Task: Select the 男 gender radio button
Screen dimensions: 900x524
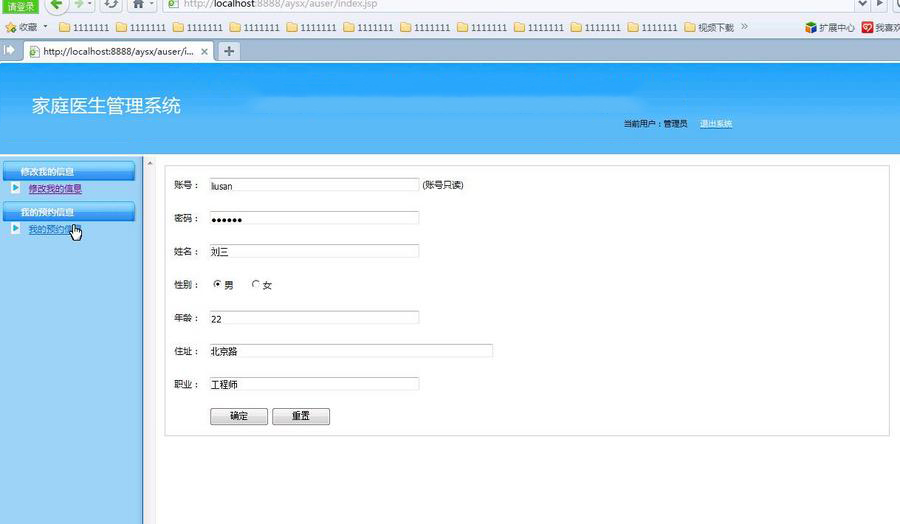Action: tap(217, 284)
